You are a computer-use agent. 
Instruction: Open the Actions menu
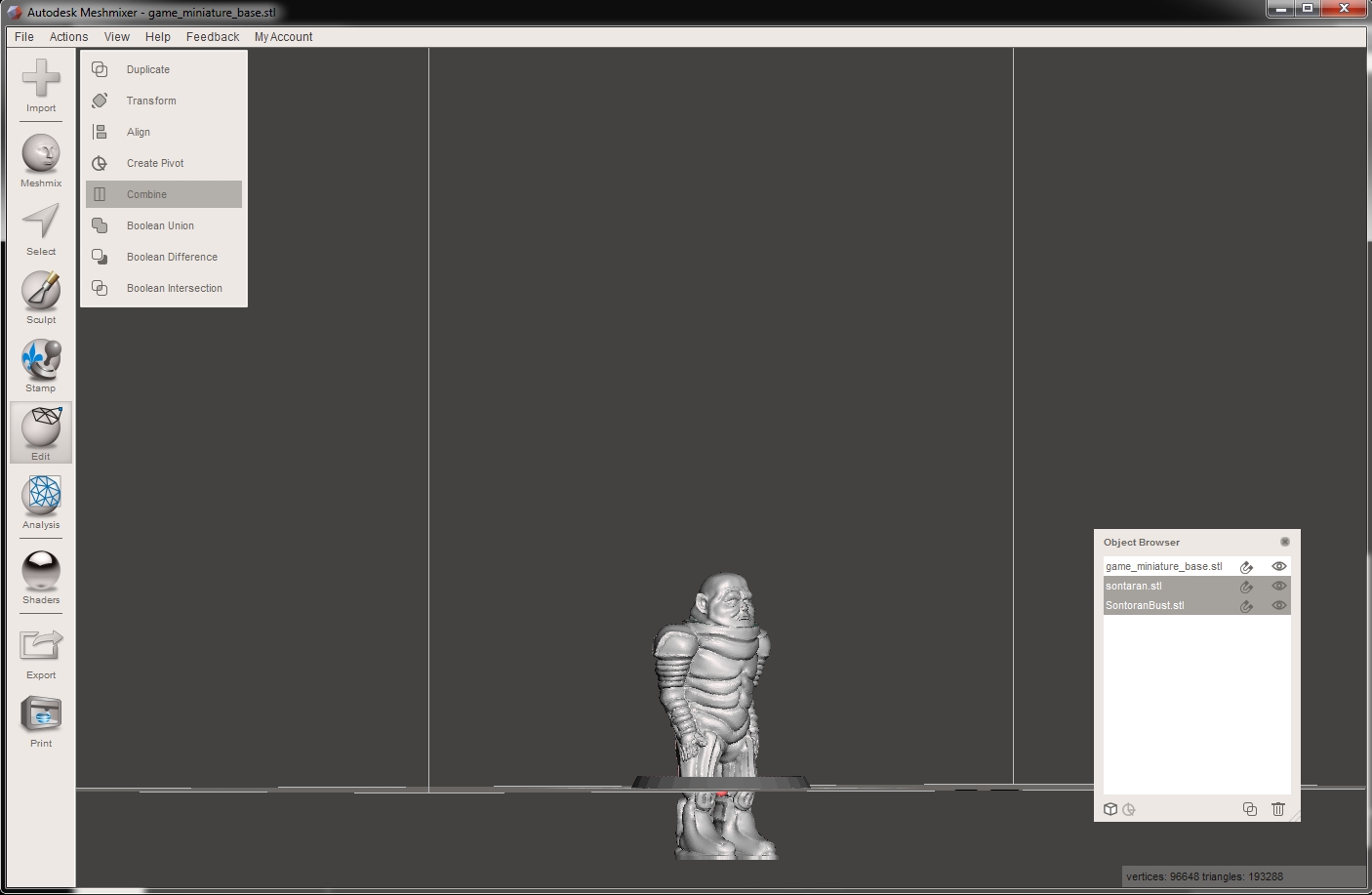point(68,37)
